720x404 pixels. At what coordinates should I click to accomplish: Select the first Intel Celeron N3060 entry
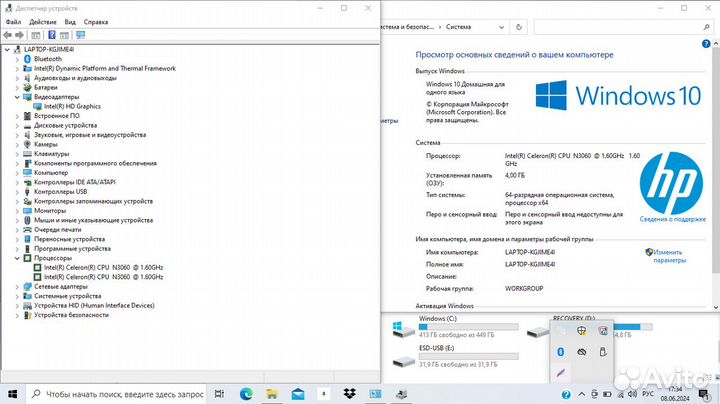click(103, 268)
